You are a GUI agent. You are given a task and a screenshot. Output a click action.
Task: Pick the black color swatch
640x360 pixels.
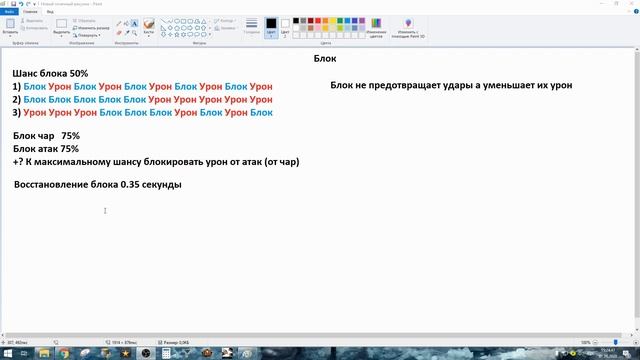[296, 20]
